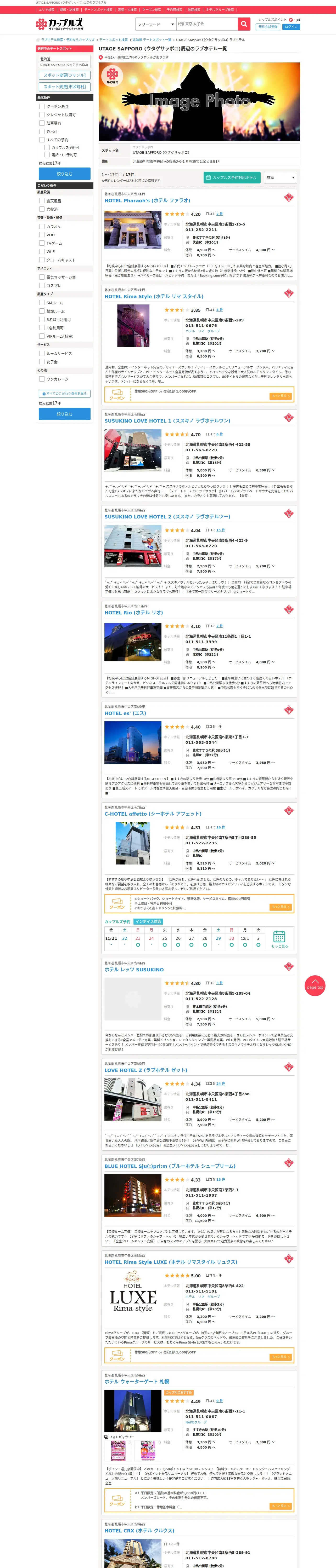Click the upper 絞り込む filter button
This screenshot has width=336, height=1568.
coord(65,174)
